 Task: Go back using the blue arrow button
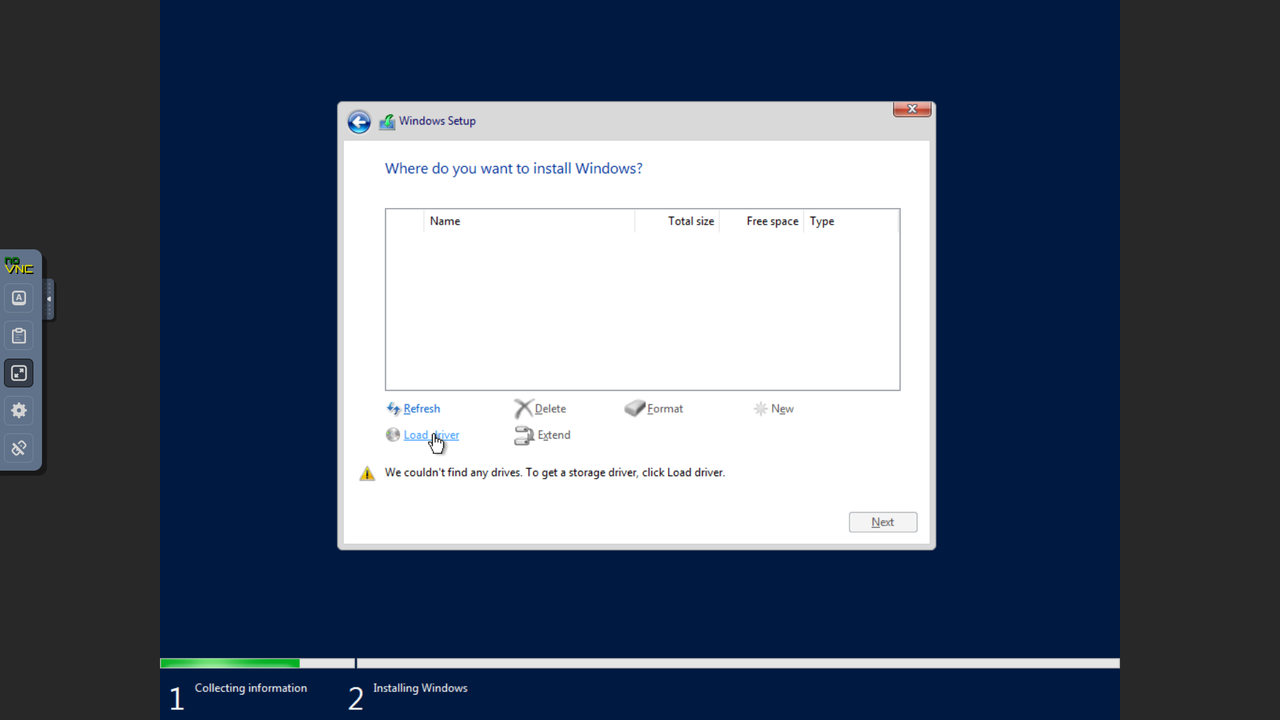tap(359, 122)
